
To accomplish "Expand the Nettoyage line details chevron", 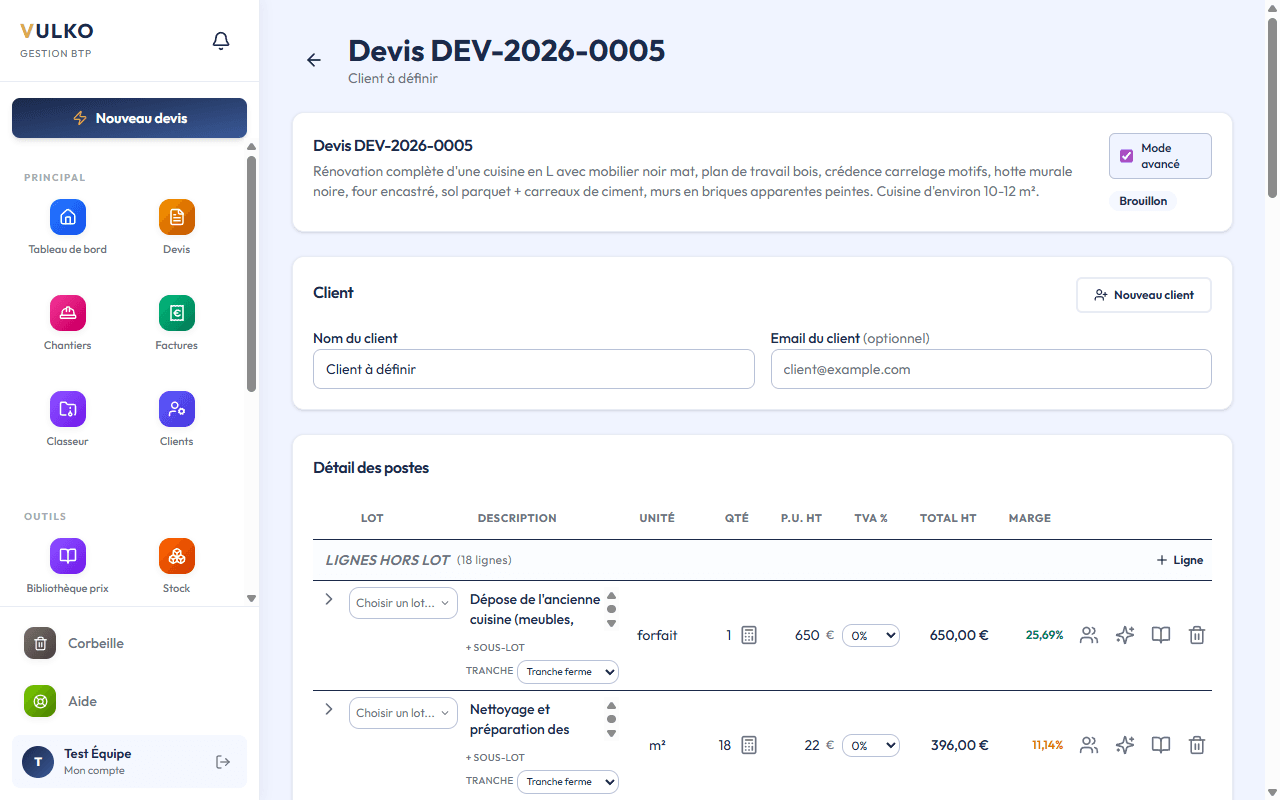I will tap(329, 709).
